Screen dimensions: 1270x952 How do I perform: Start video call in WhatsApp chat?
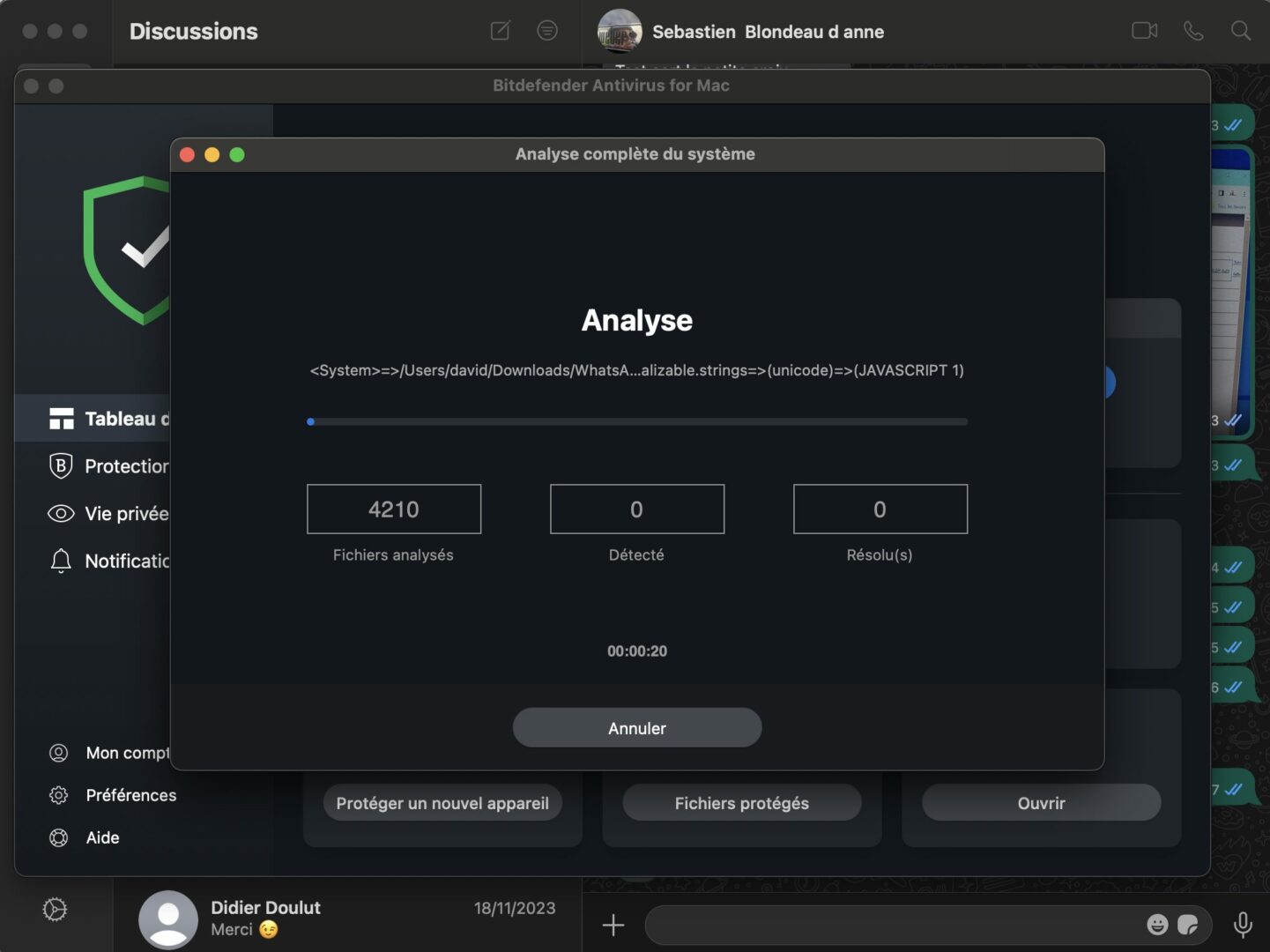[x=1144, y=31]
